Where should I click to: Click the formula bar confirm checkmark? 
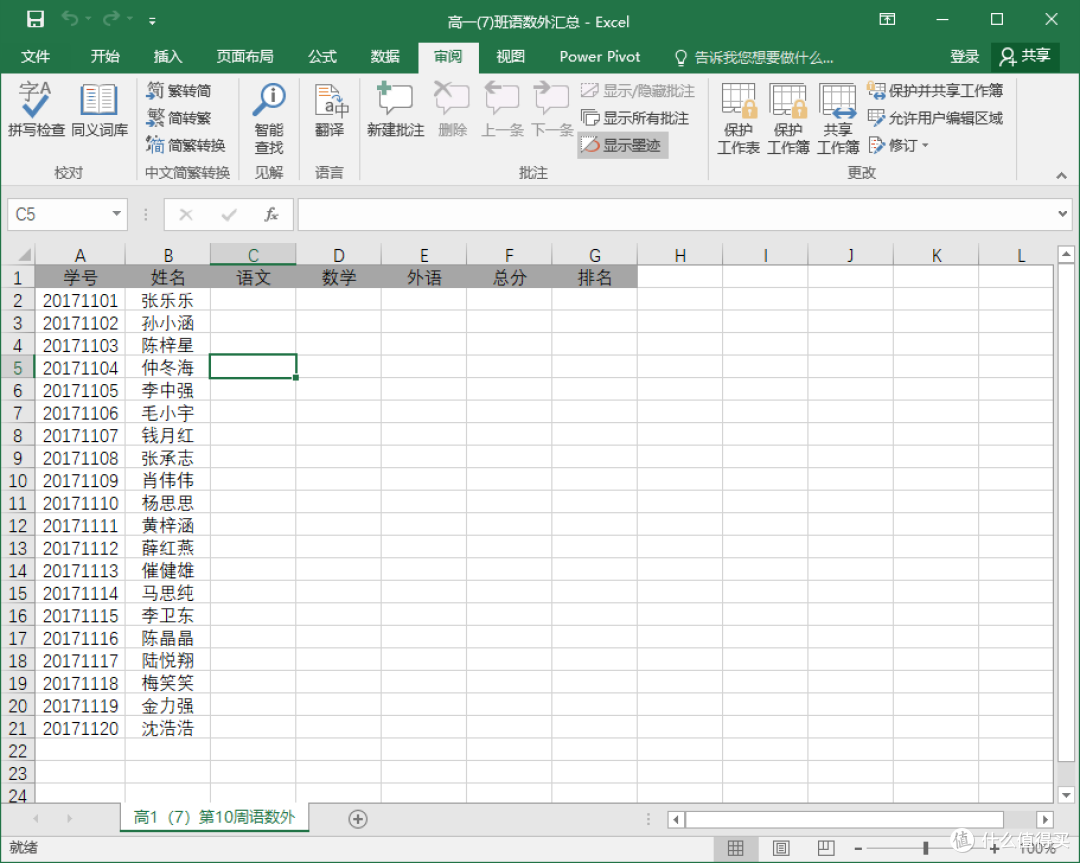pos(229,215)
